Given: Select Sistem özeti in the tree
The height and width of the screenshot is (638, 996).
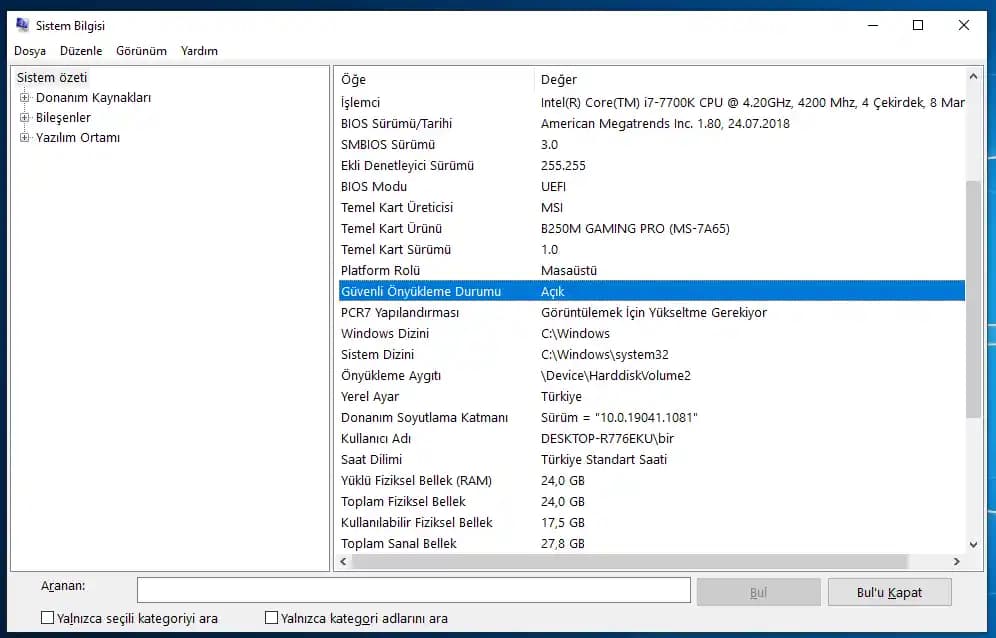Looking at the screenshot, I should point(52,78).
